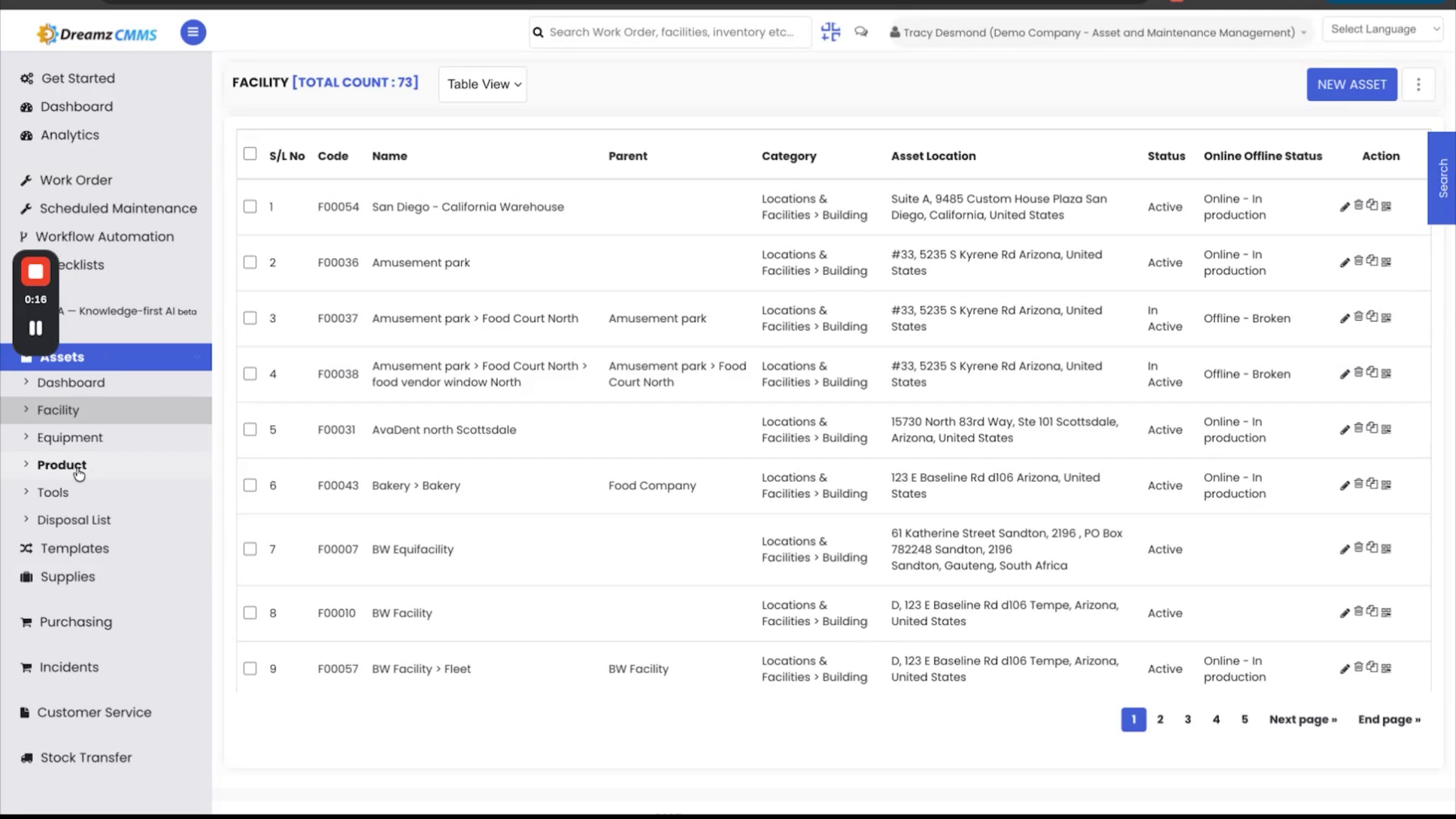Open the three-dot more options menu

(x=1418, y=84)
